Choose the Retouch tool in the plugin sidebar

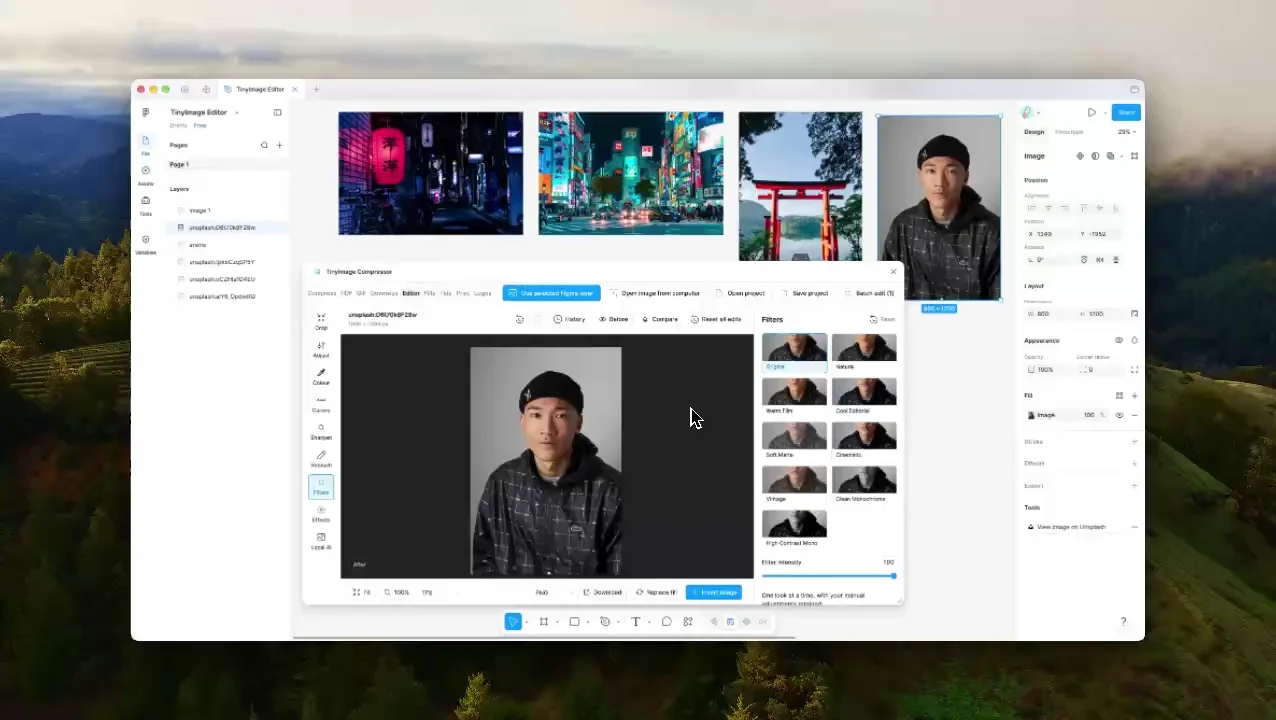point(321,459)
